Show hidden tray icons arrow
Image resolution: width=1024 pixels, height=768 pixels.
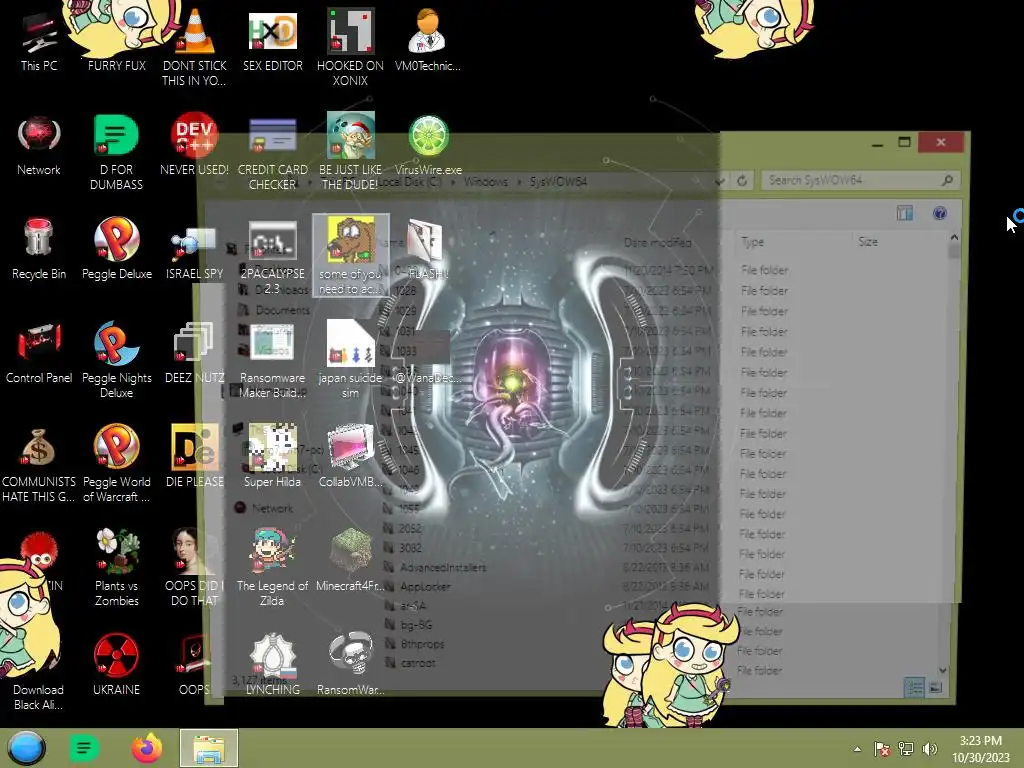coord(857,749)
